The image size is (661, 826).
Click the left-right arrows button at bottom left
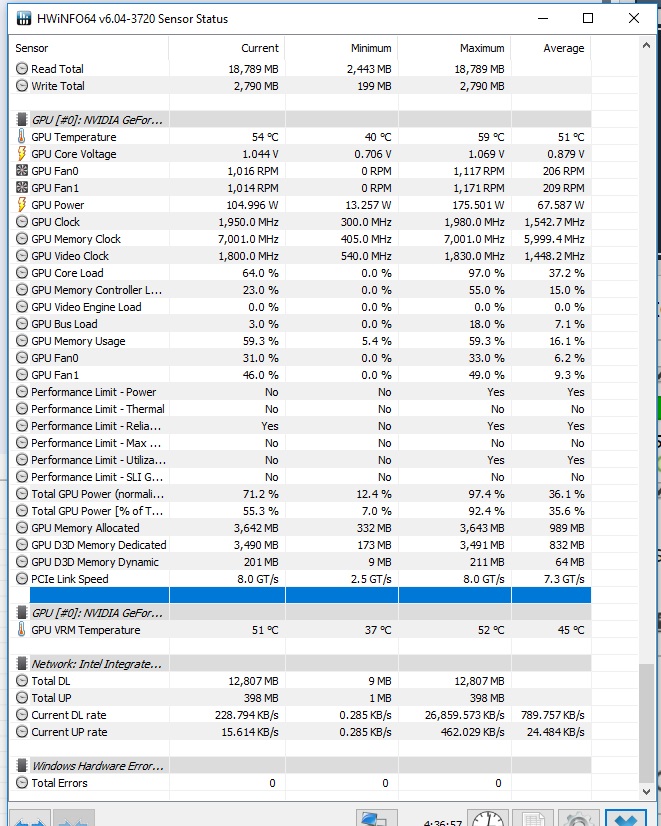click(31, 818)
